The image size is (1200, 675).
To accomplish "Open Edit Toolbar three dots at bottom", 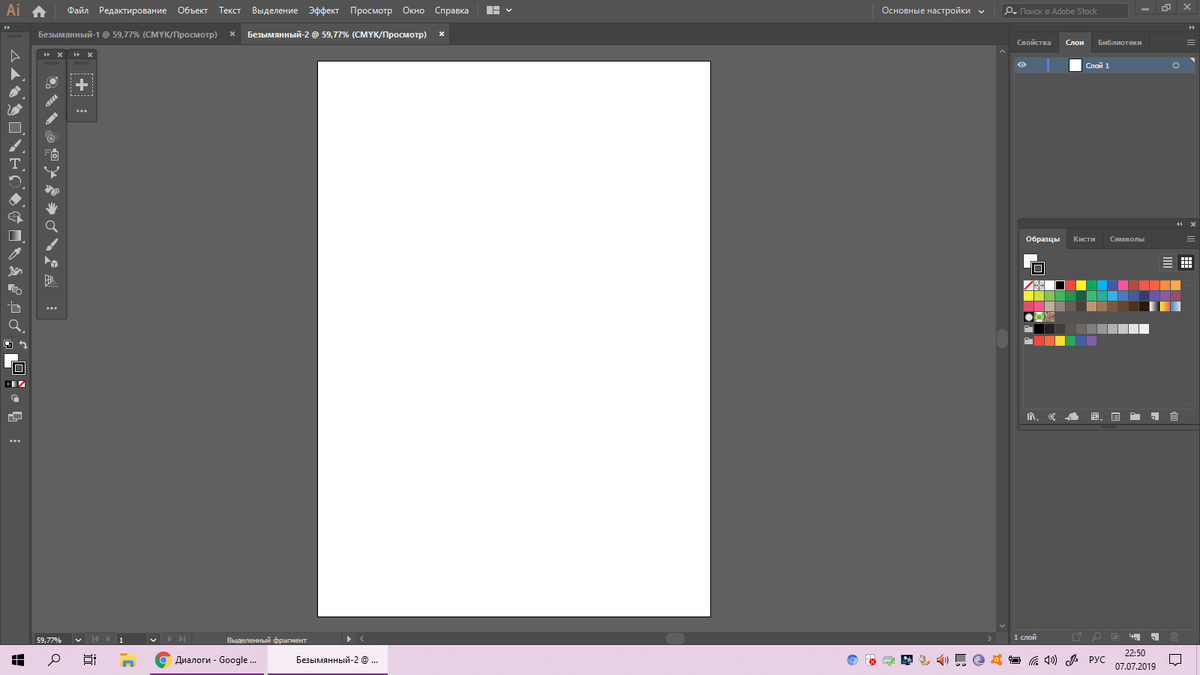I will click(x=15, y=440).
